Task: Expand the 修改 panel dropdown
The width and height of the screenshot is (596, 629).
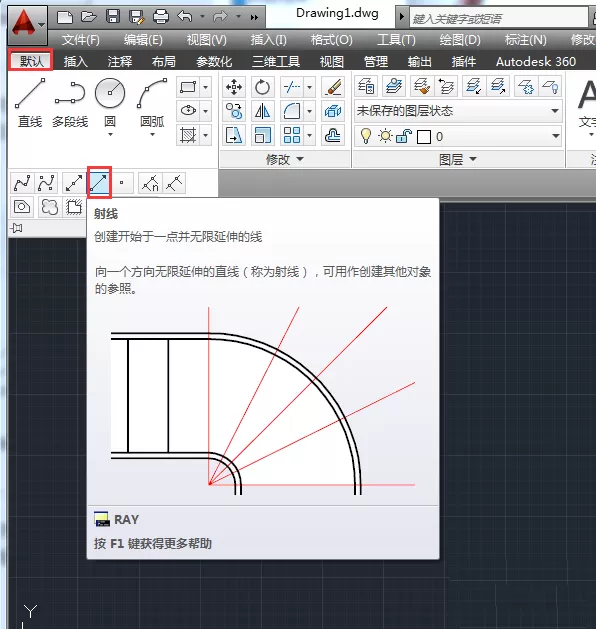Action: click(285, 160)
